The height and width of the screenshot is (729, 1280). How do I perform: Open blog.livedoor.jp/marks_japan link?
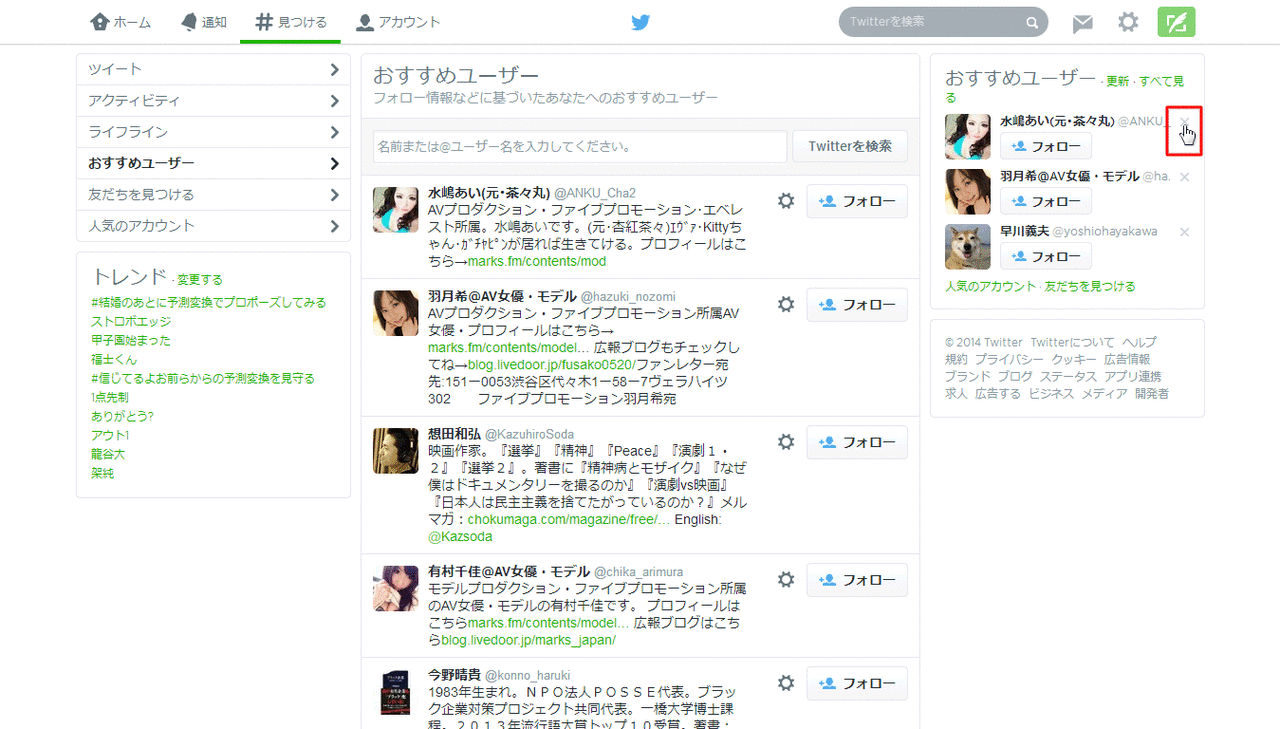[529, 640]
